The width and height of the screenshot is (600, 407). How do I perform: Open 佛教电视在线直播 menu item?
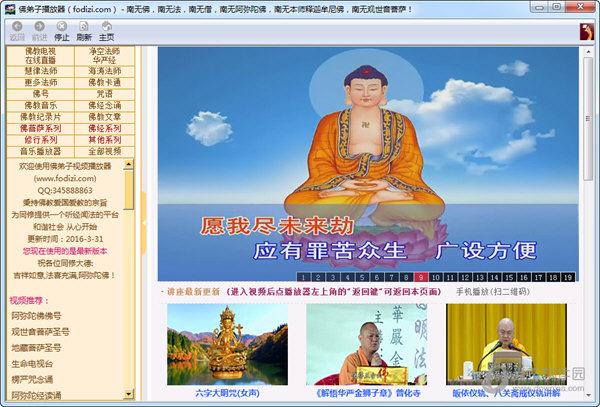point(41,56)
